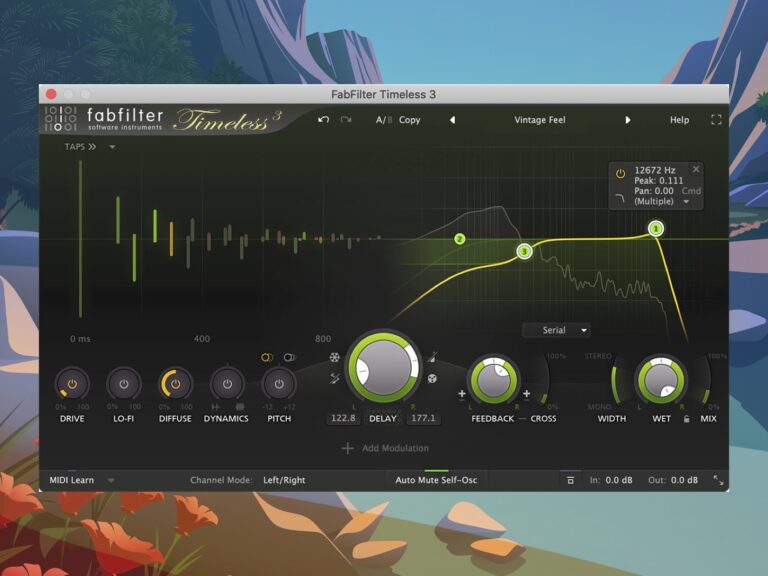Open the Vintage Feel preset menu

tap(540, 120)
